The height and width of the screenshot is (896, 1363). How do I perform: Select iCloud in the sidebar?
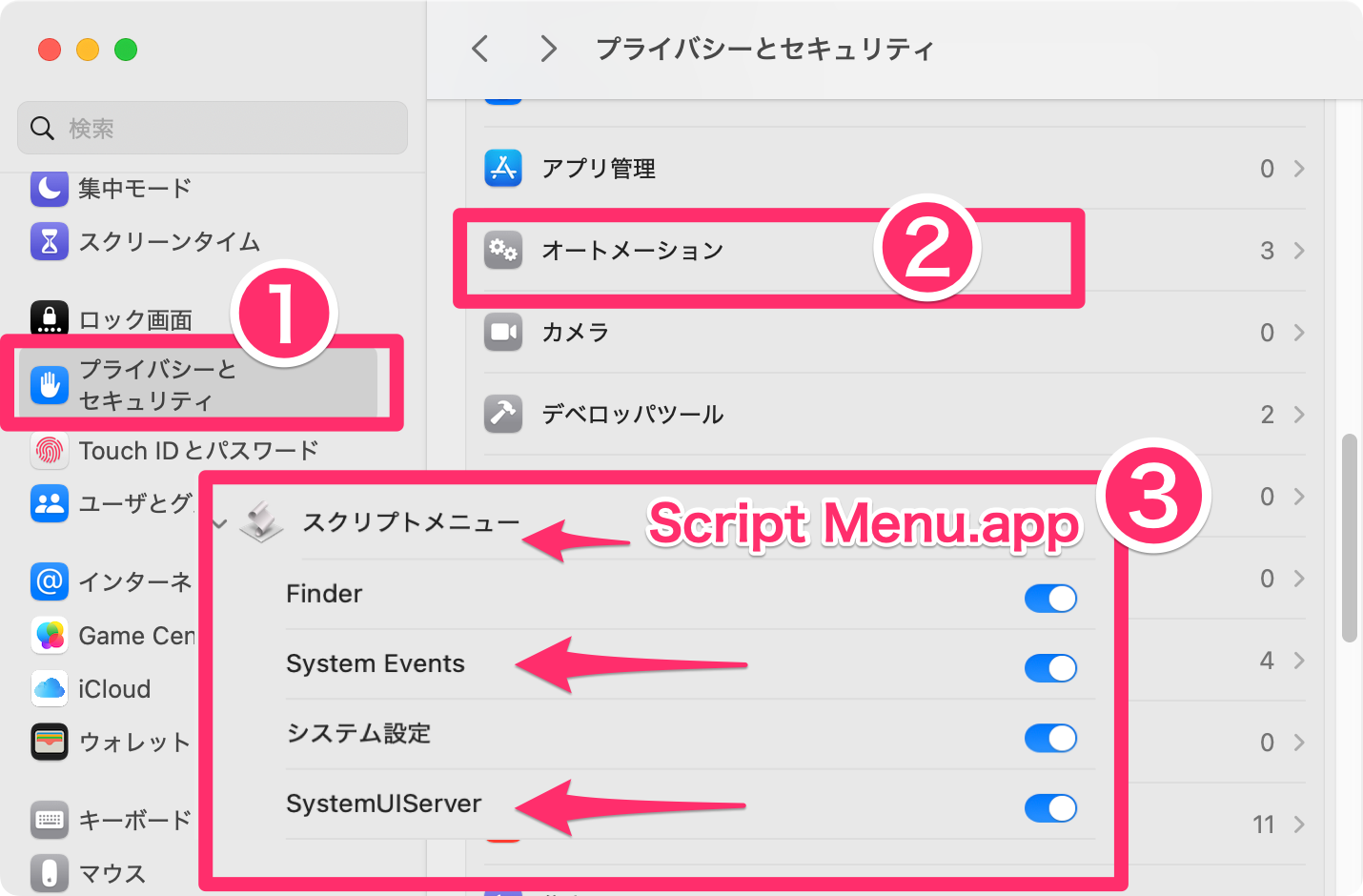(114, 688)
